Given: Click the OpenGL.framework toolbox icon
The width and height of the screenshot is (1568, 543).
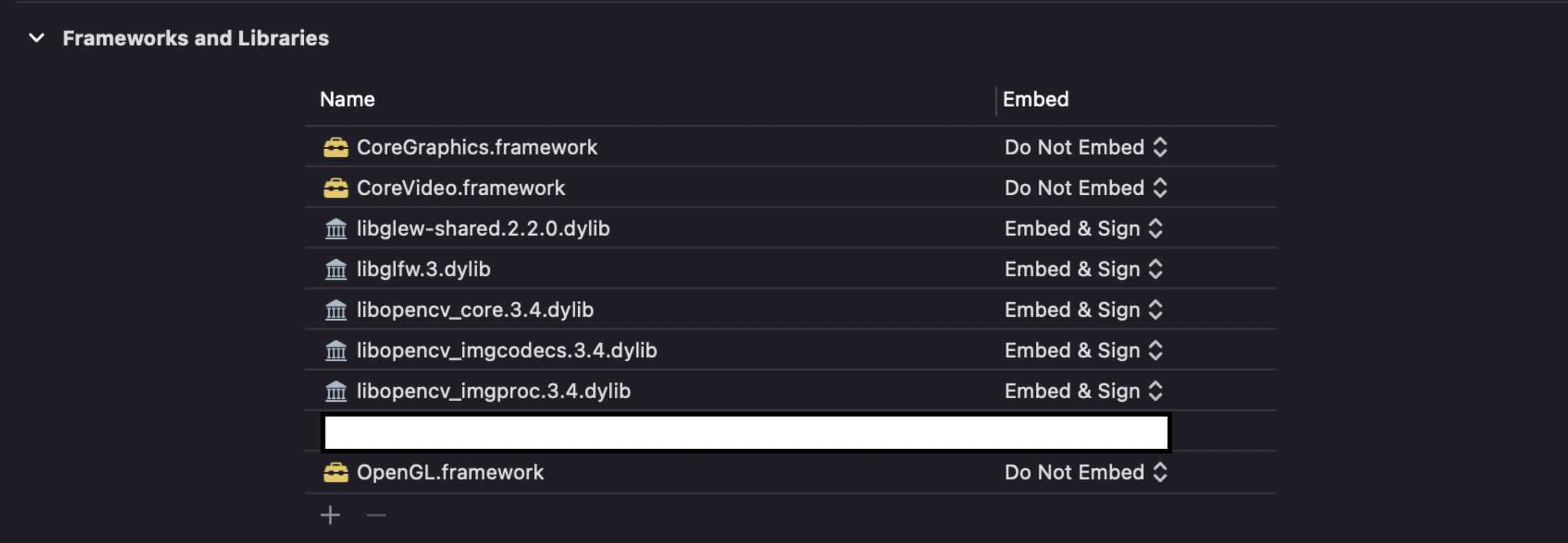Looking at the screenshot, I should point(335,473).
